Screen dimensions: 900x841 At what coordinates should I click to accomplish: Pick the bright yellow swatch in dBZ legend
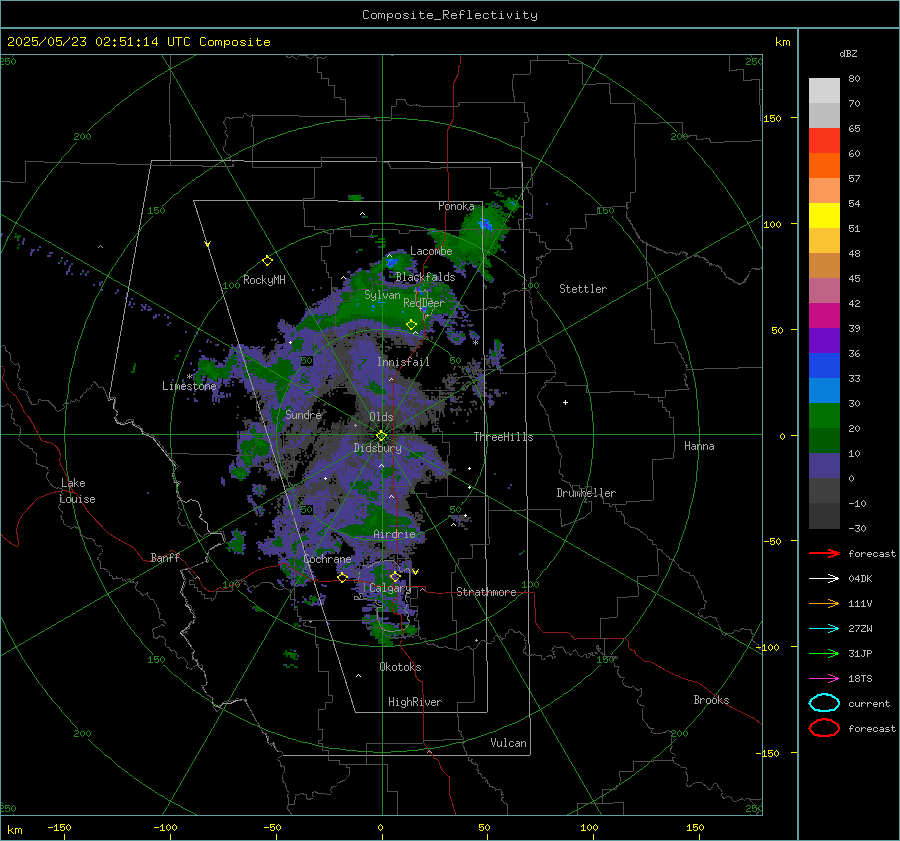(x=824, y=216)
